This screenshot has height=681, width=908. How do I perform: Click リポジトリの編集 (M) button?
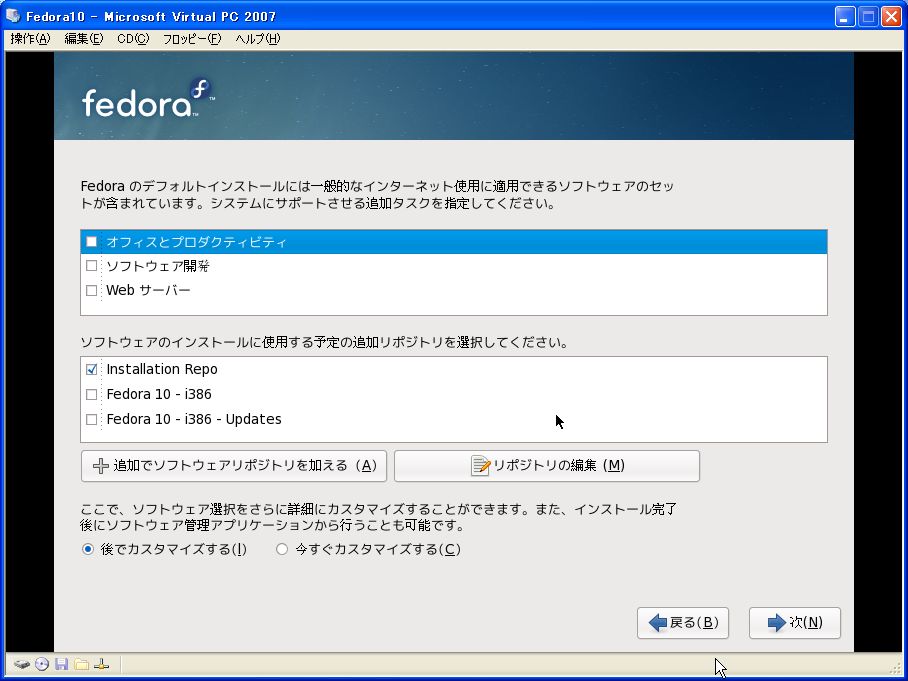(x=547, y=466)
